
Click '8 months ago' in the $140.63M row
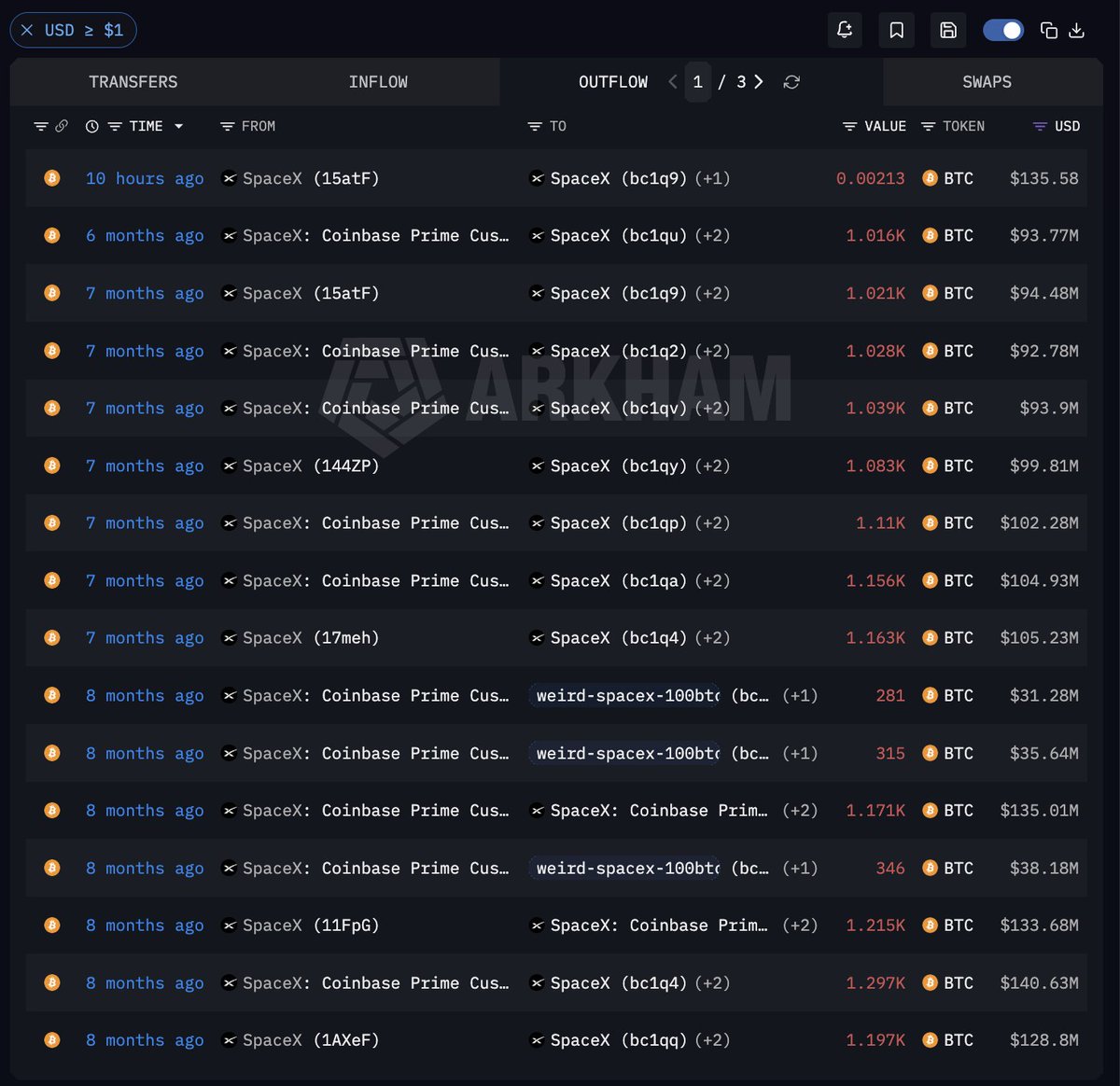click(145, 983)
